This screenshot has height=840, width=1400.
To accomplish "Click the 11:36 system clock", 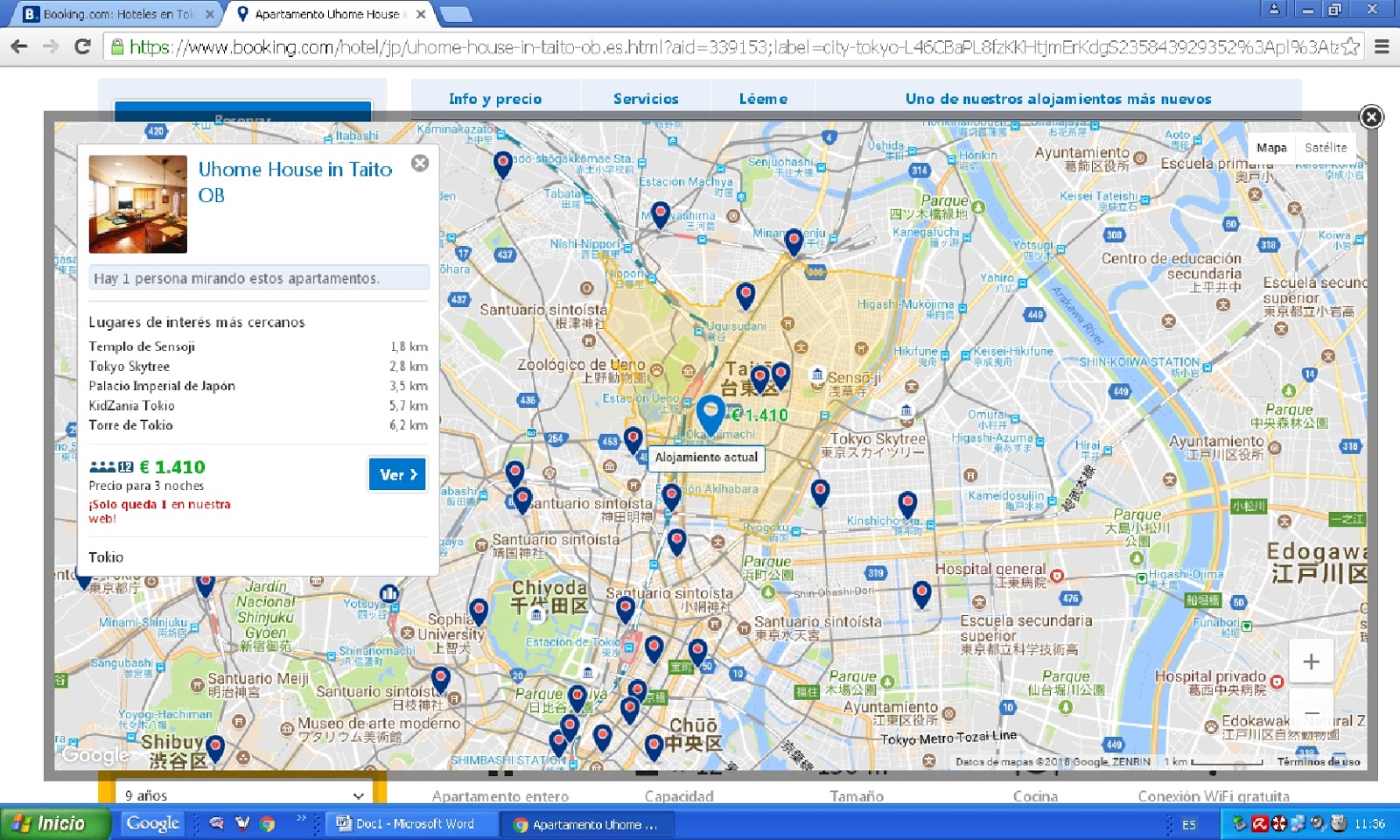I will tap(1369, 823).
